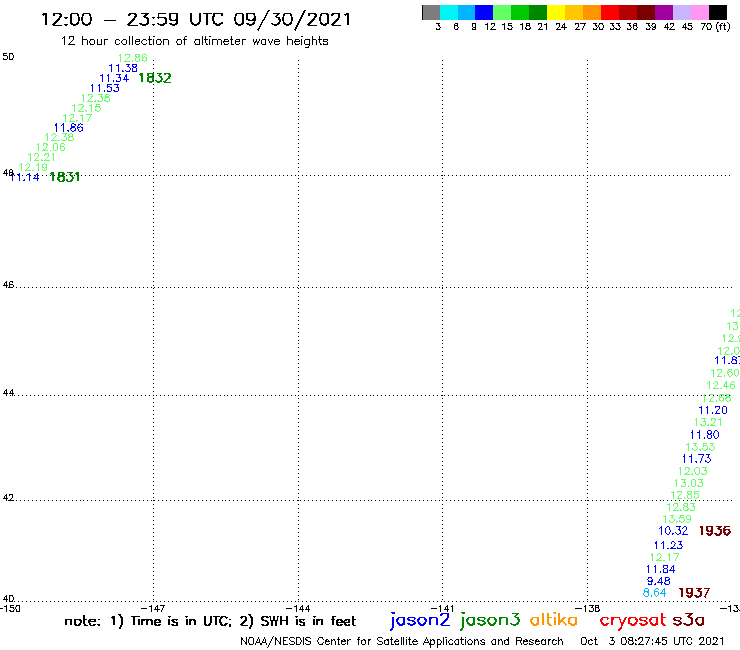Click the -147 longitude axis label
740x650 pixels.
[x=153, y=609]
